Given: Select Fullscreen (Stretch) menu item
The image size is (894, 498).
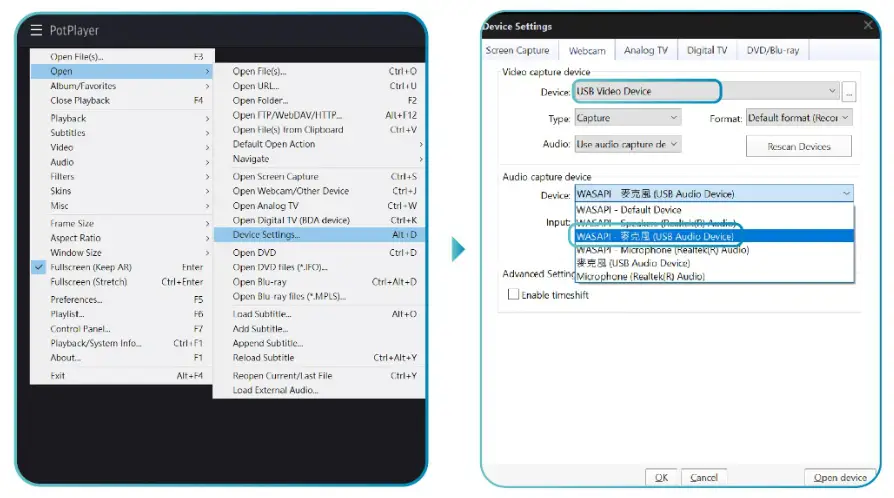Looking at the screenshot, I should point(122,282).
